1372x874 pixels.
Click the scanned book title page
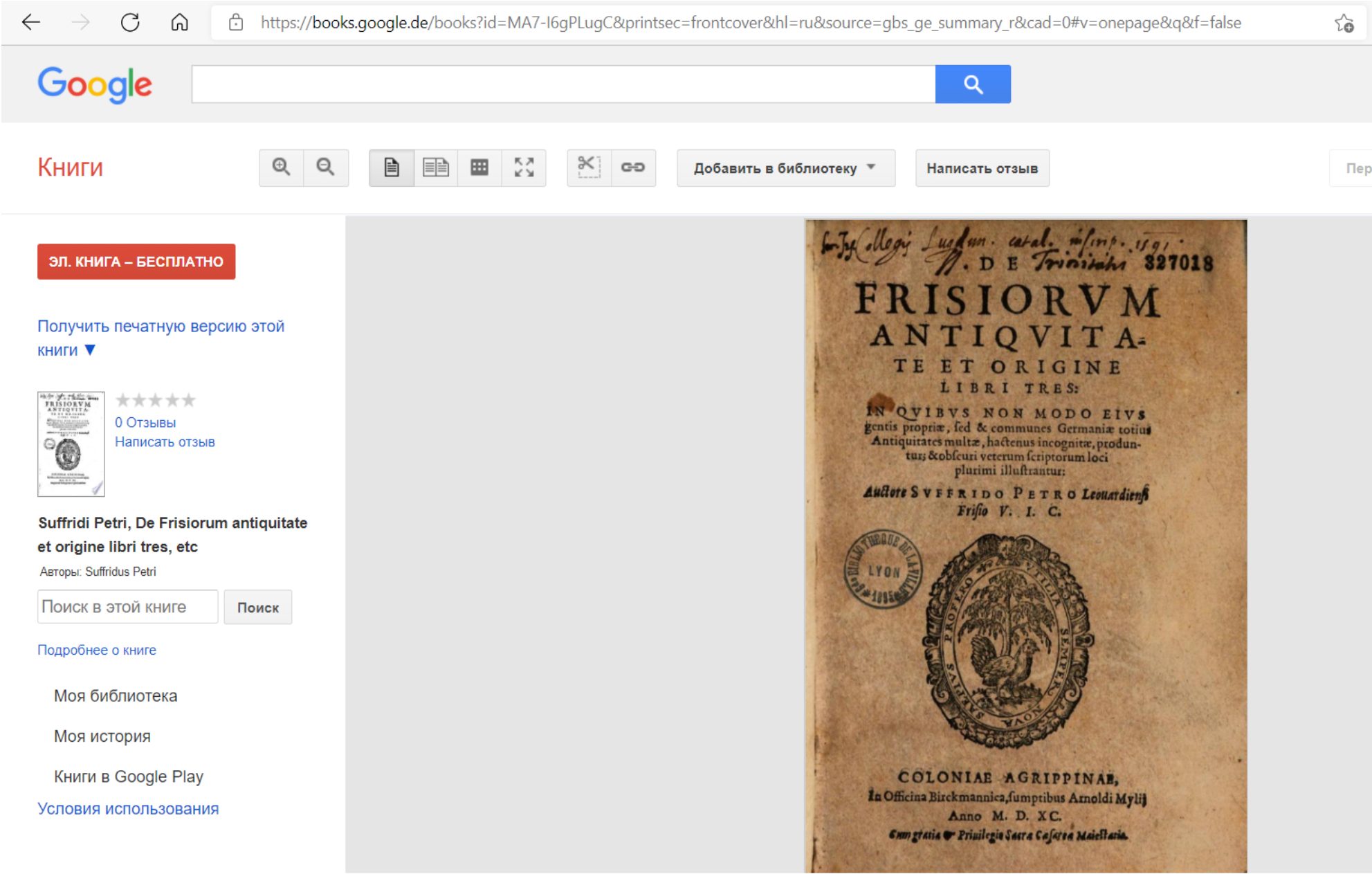[1026, 546]
